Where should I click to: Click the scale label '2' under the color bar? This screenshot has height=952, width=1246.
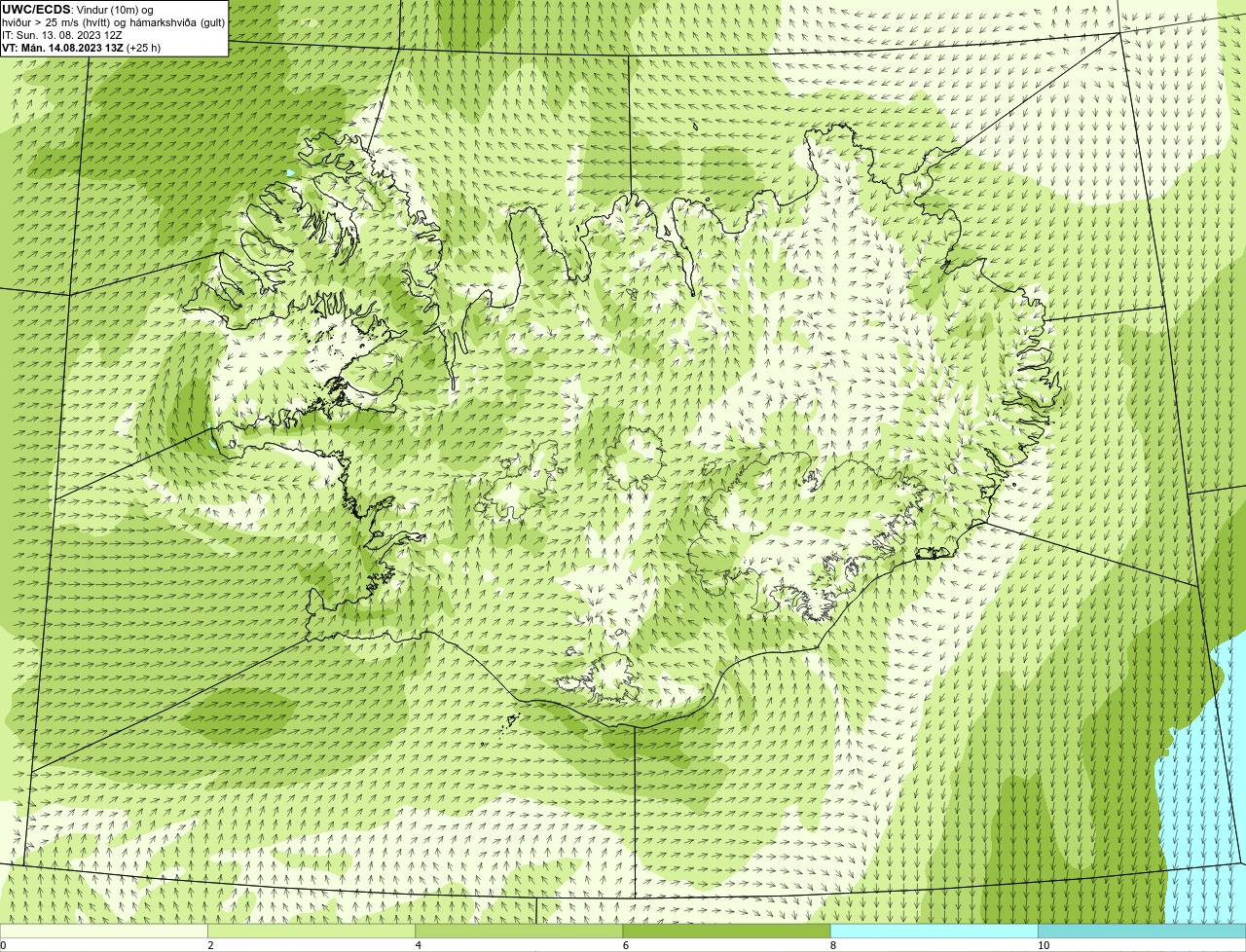click(x=210, y=945)
